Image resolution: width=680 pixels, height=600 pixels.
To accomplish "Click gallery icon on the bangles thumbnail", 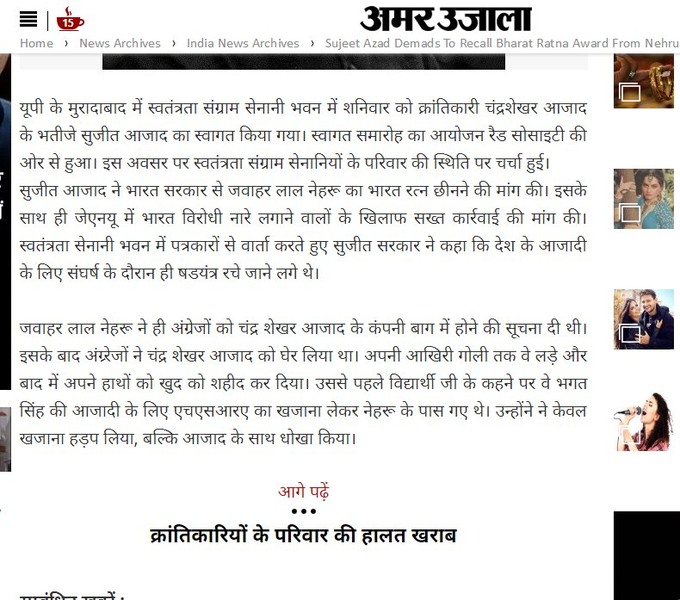I will 630,92.
